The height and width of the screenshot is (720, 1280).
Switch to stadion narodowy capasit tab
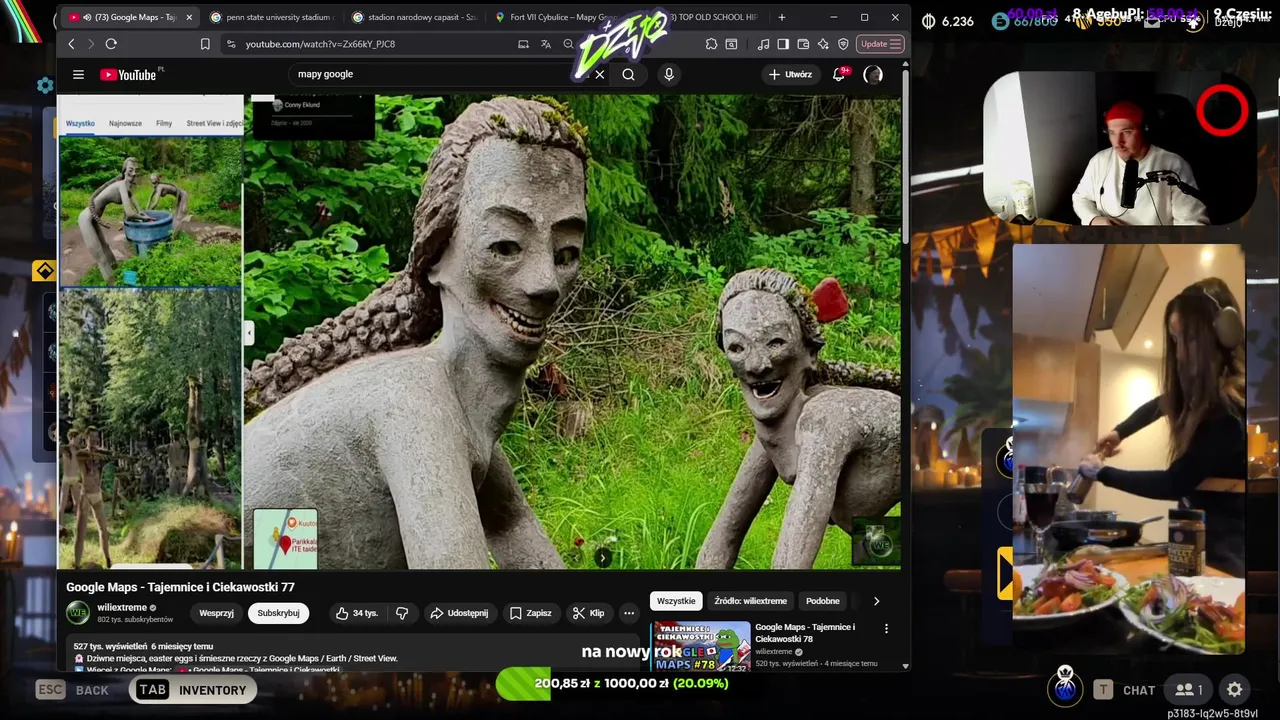click(415, 17)
